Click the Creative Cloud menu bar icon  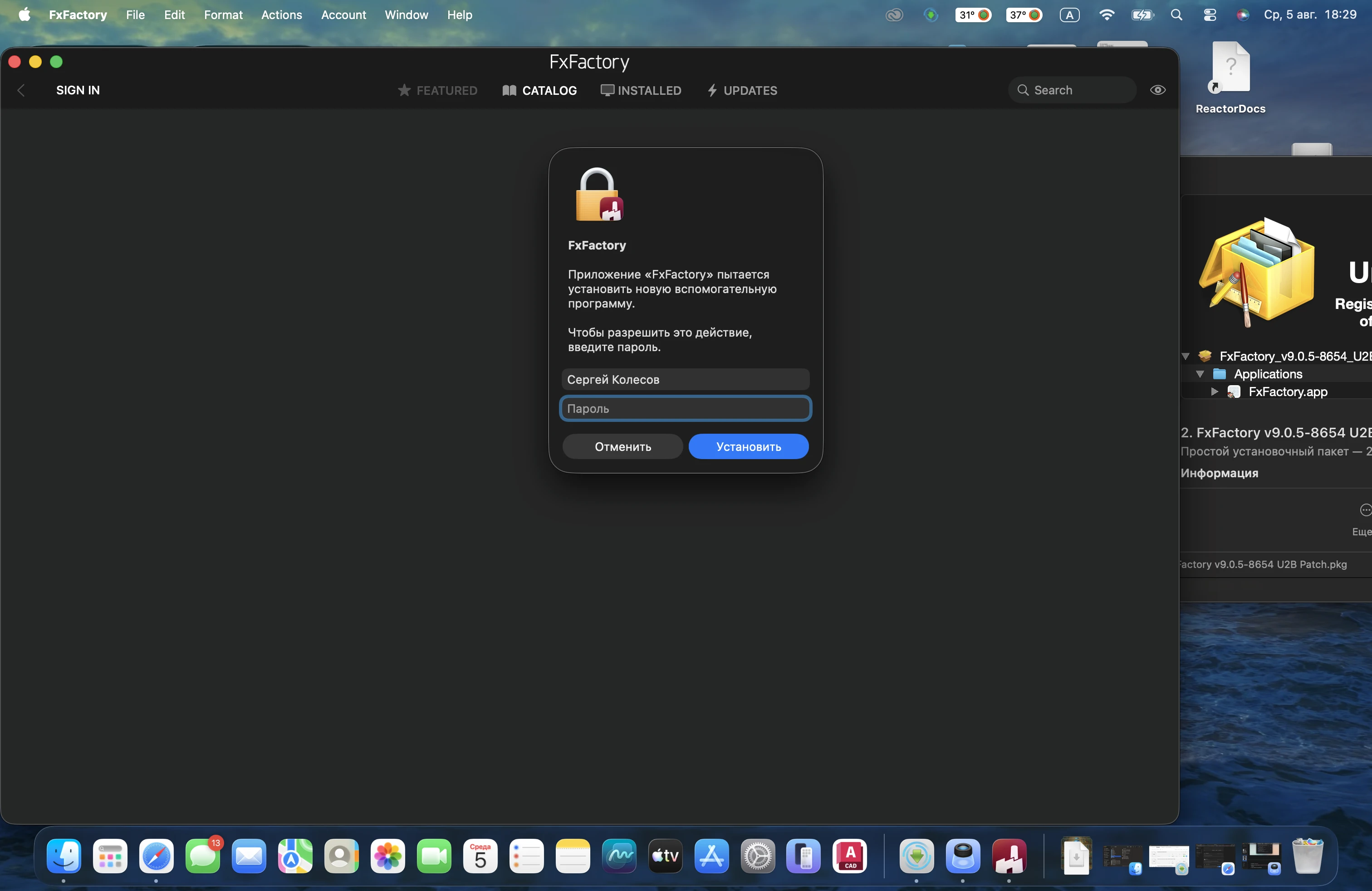[x=894, y=15]
